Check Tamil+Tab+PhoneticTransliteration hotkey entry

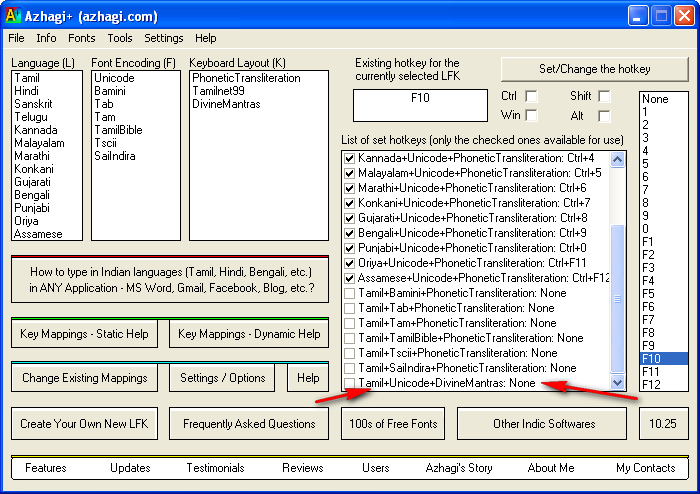click(x=350, y=308)
